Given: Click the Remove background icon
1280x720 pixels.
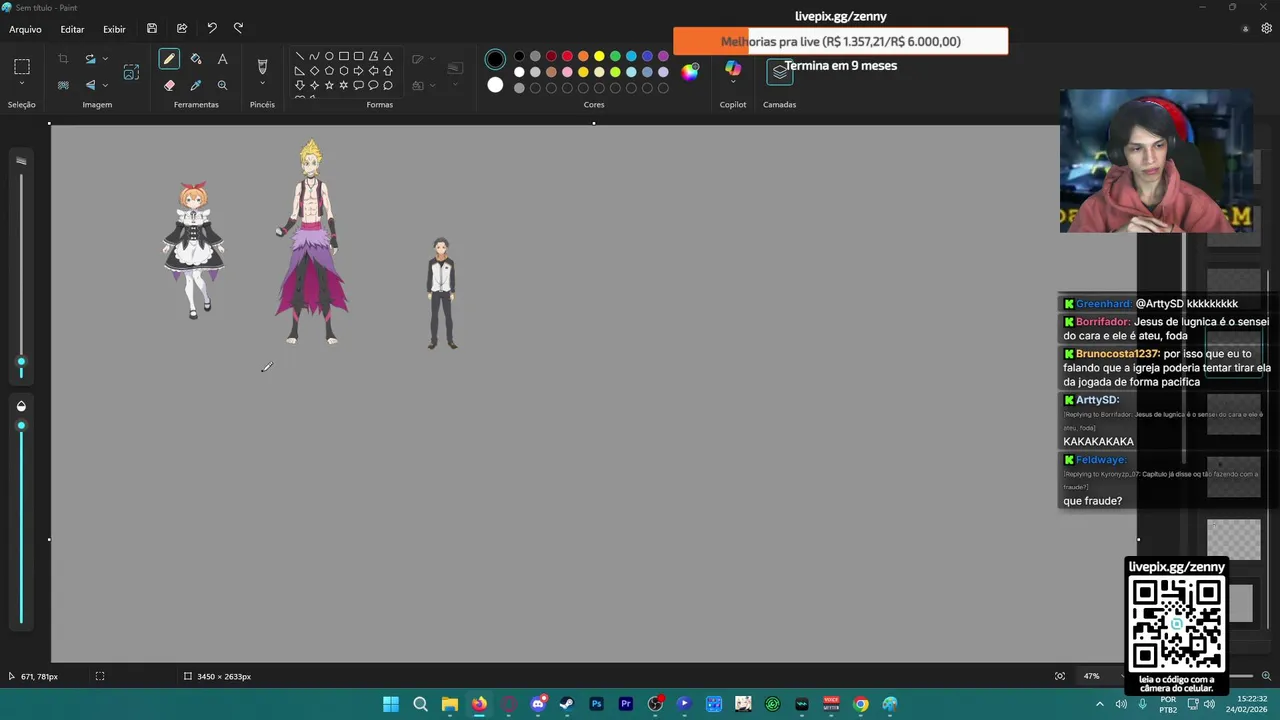Looking at the screenshot, I should [63, 85].
